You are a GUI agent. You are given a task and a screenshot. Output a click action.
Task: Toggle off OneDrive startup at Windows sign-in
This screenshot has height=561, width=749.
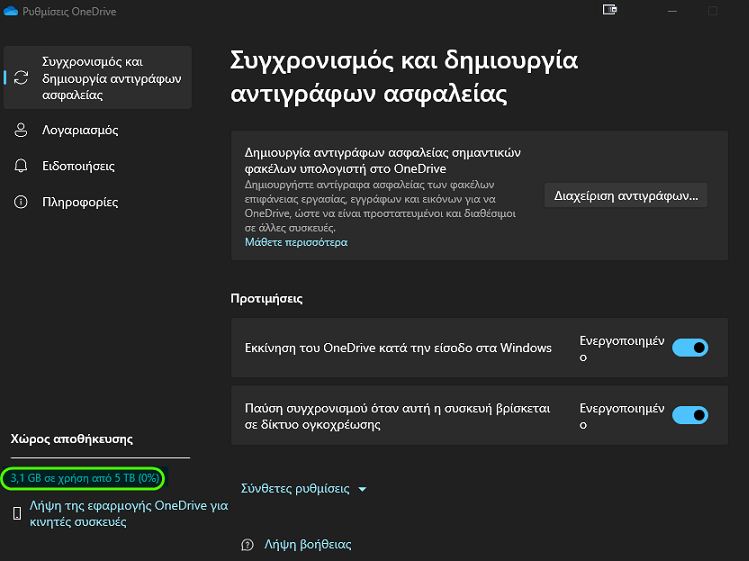pos(690,347)
